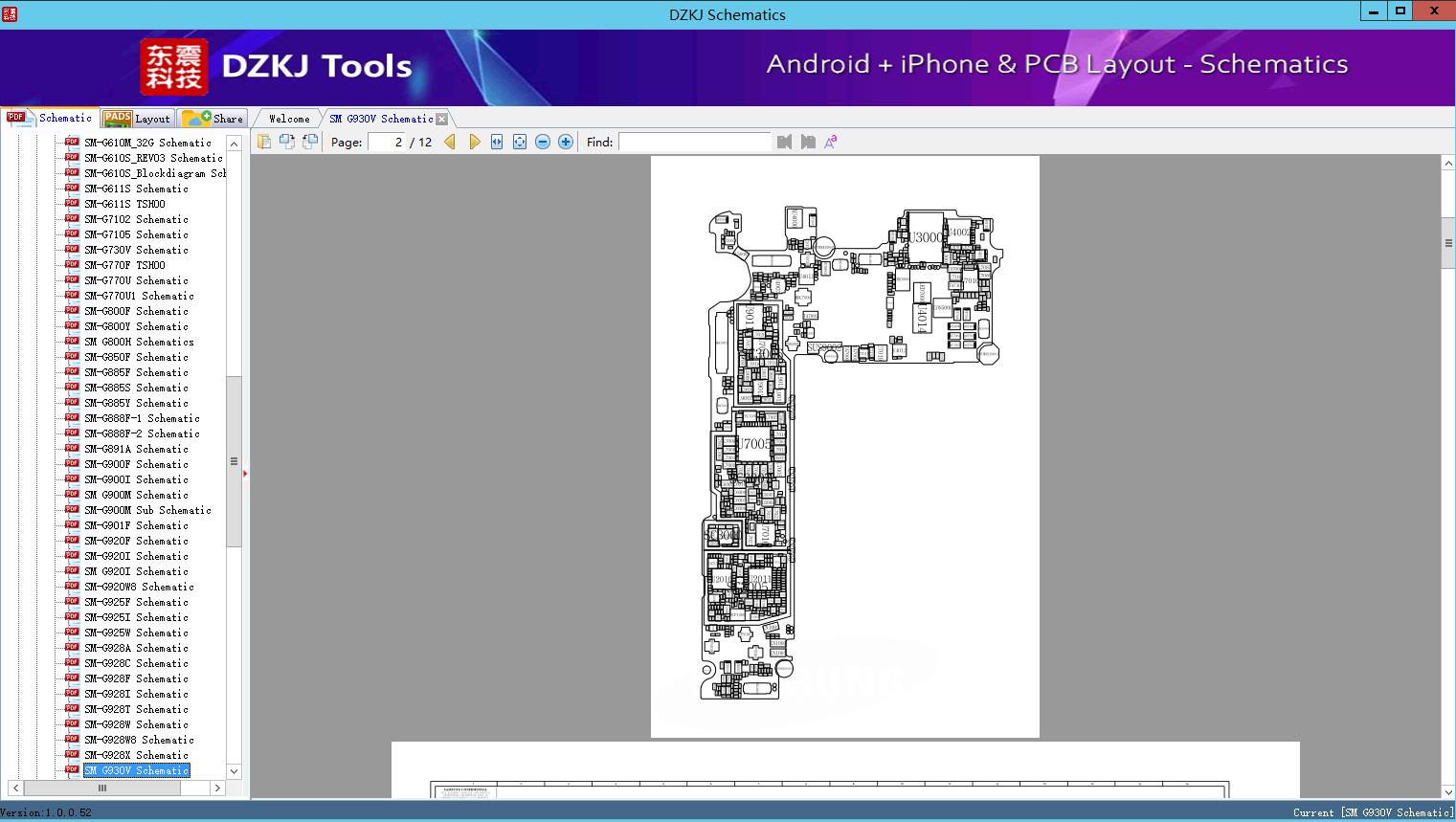Select SM-G920F Schematic in the list

coord(136,541)
